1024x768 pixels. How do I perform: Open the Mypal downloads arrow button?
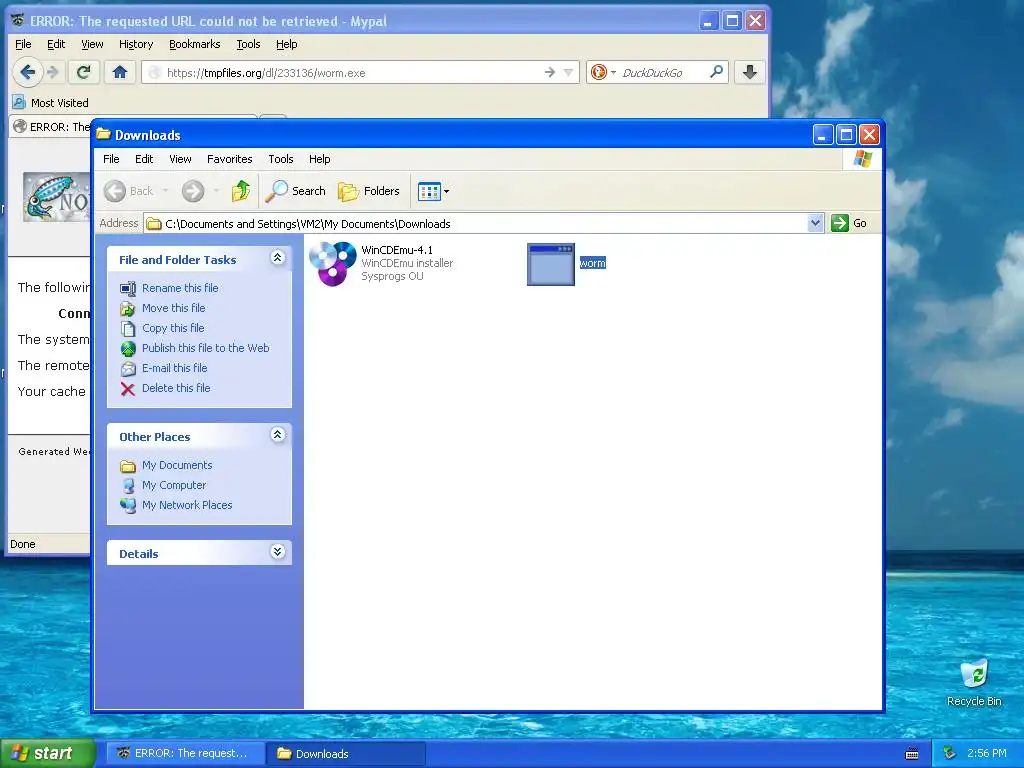pyautogui.click(x=750, y=72)
